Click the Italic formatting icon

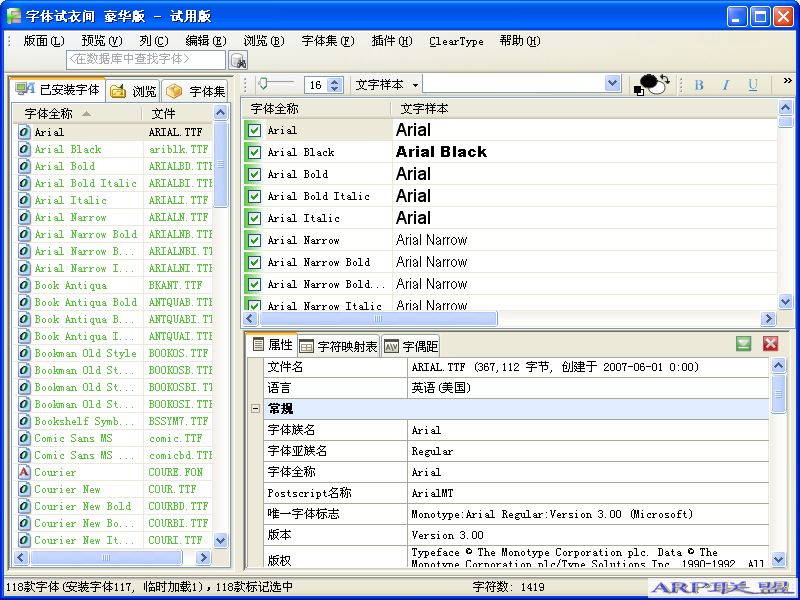[726, 85]
